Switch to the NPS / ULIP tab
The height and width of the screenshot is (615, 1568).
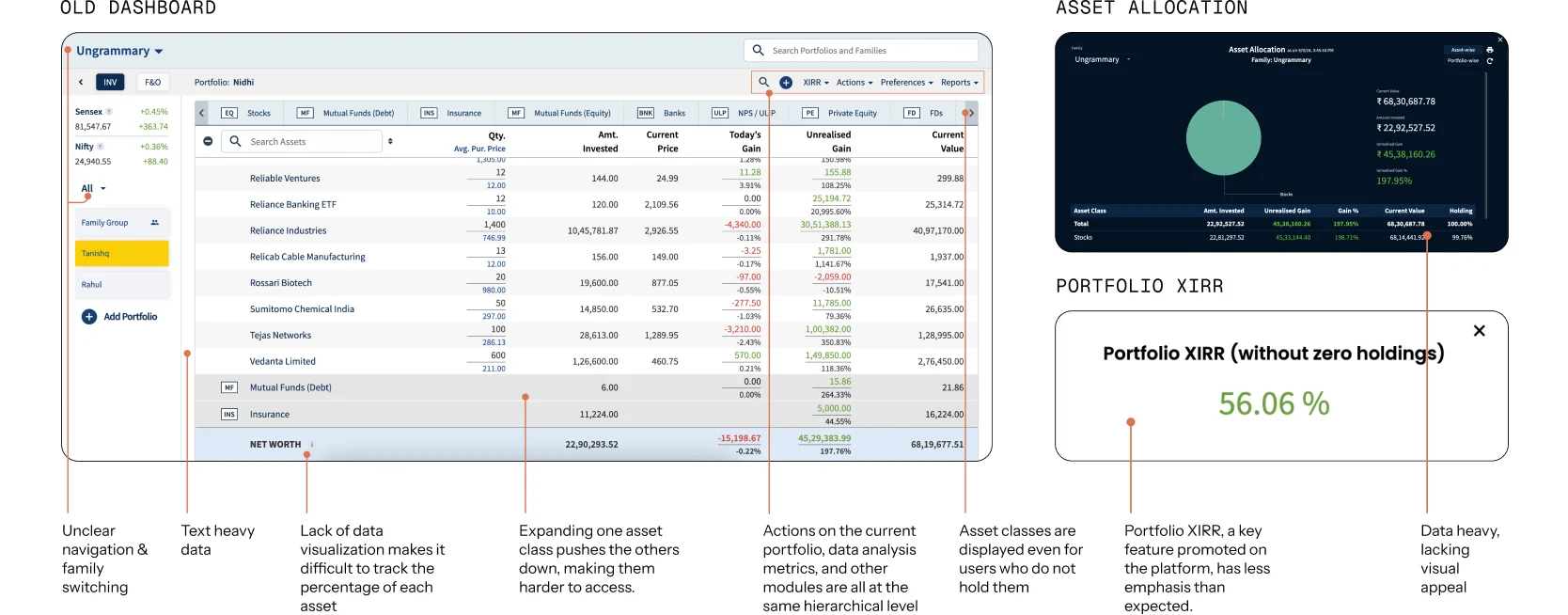point(744,113)
